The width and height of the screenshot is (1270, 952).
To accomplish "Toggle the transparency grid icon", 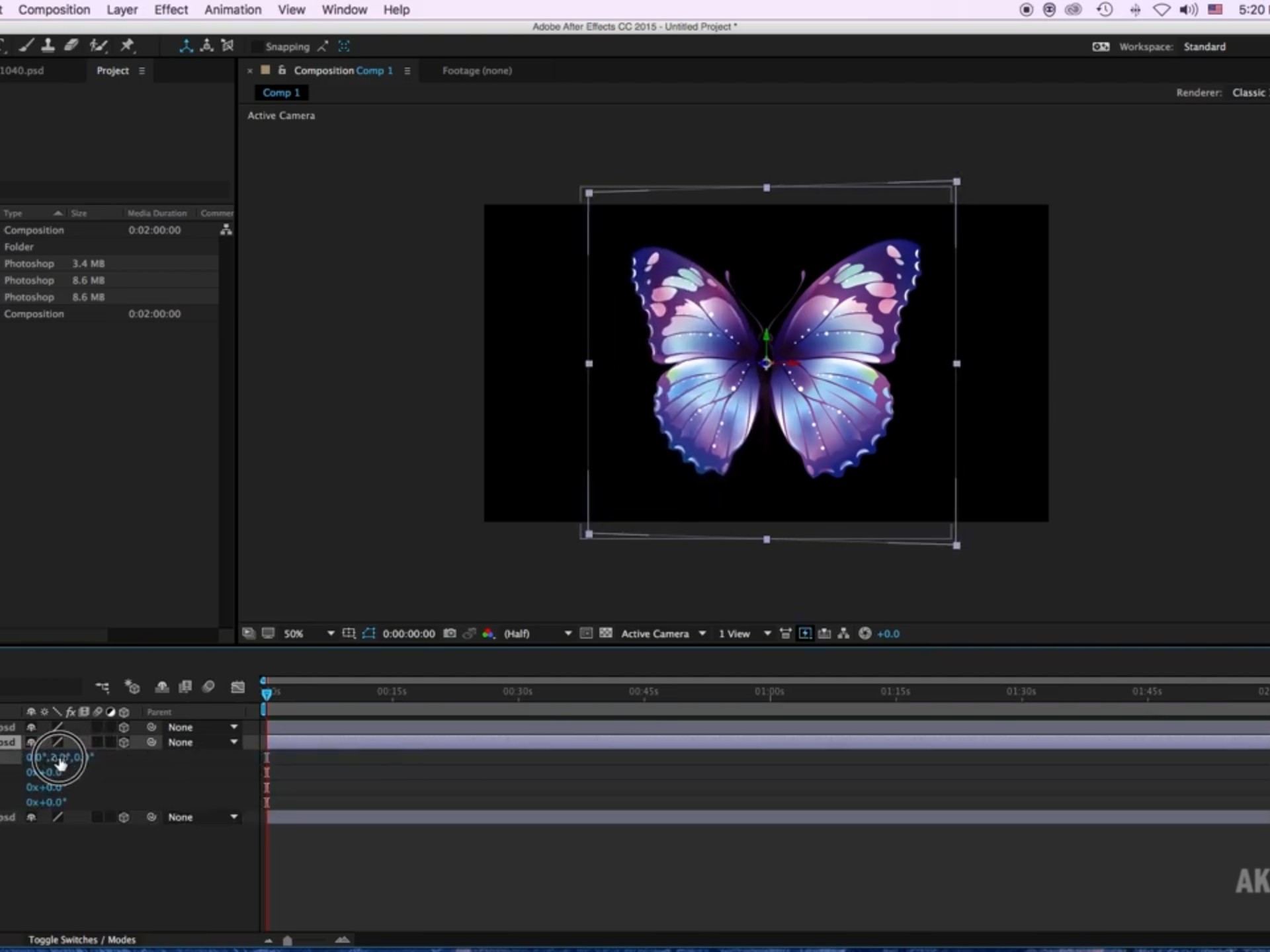I will pos(605,633).
